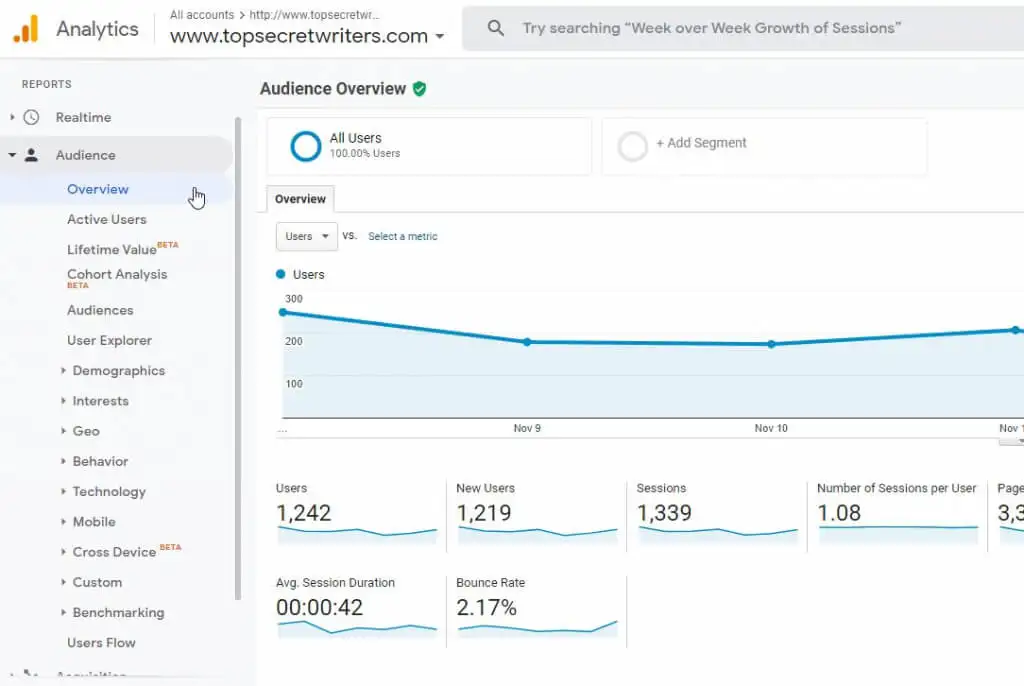Image resolution: width=1024 pixels, height=686 pixels.
Task: Click the Users 1,242 metric card
Action: [x=357, y=515]
